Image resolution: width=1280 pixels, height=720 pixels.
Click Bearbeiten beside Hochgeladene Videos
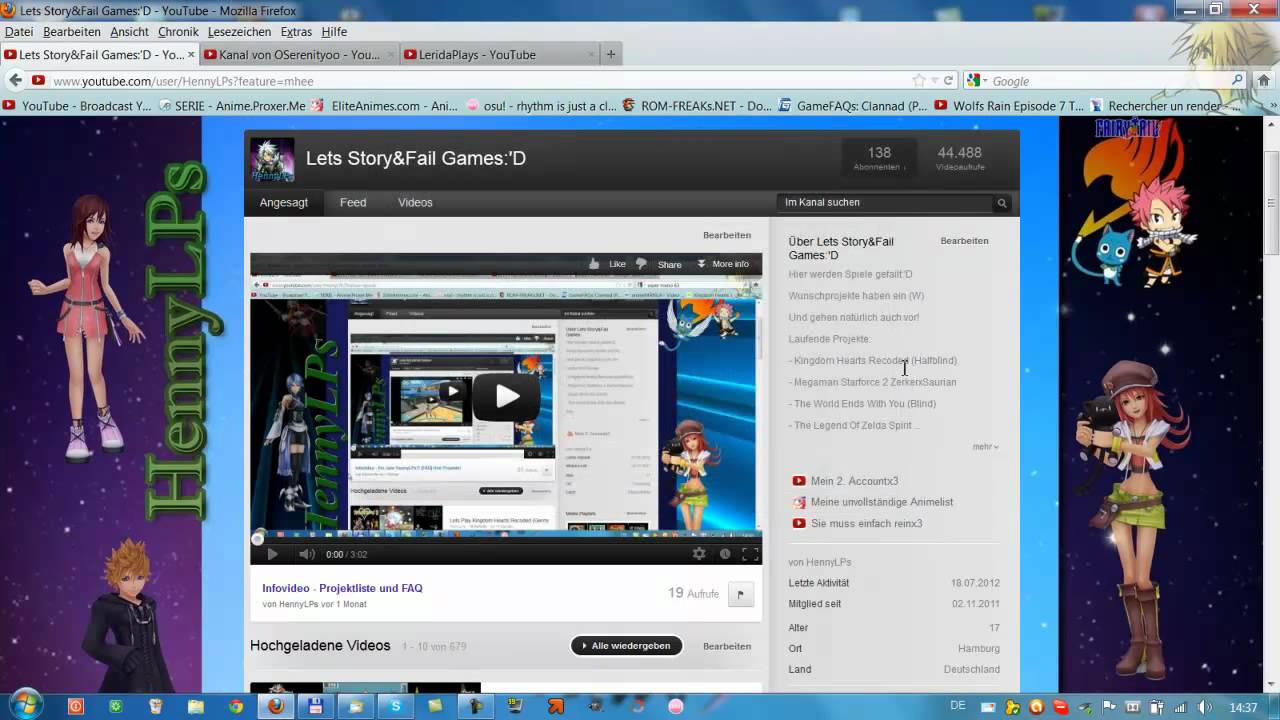click(x=727, y=646)
